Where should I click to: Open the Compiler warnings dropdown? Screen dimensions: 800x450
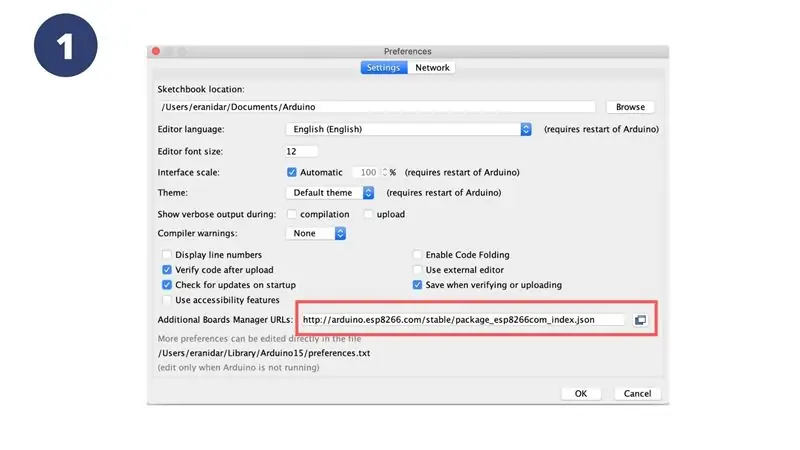point(316,234)
